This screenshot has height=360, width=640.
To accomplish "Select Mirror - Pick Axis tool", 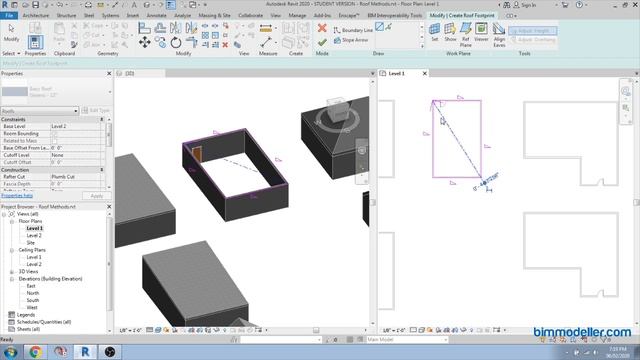I will click(176, 28).
